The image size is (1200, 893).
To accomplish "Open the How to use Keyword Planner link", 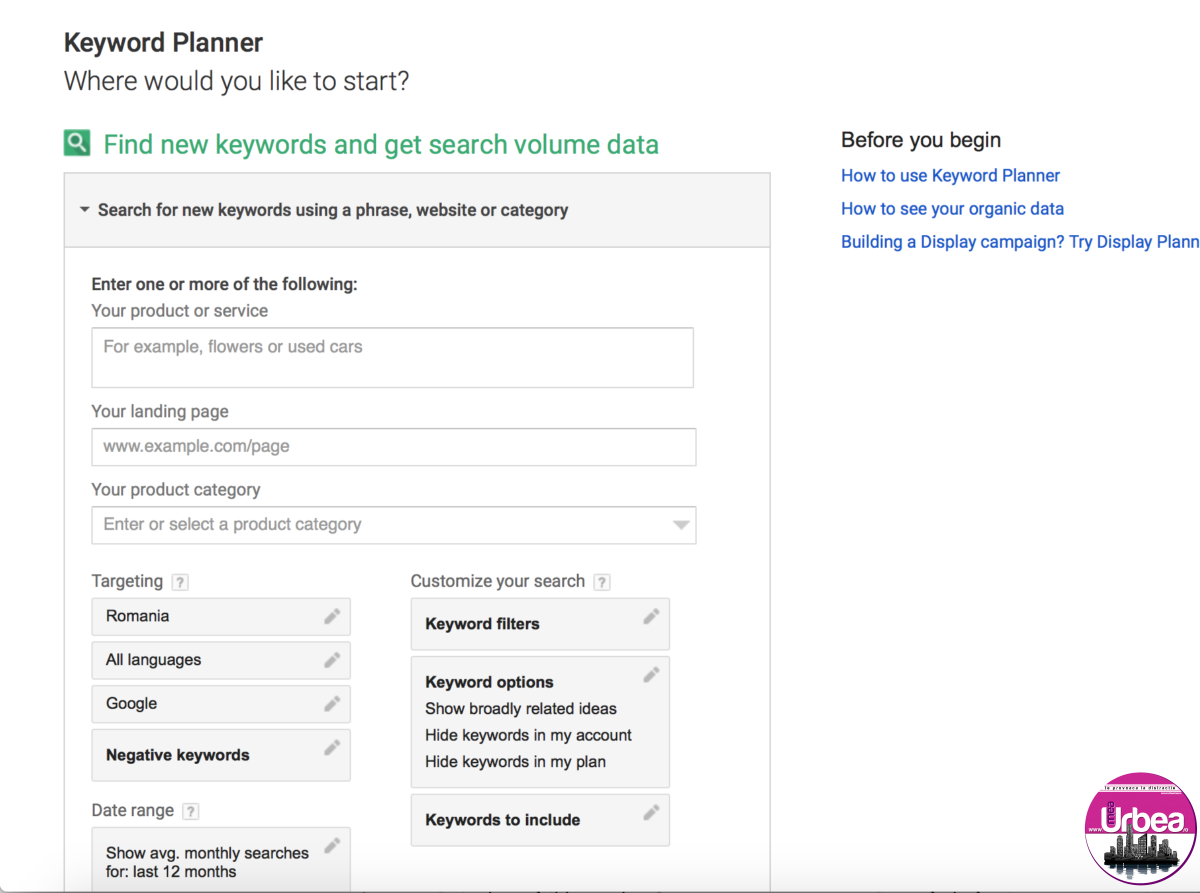I will (x=950, y=176).
